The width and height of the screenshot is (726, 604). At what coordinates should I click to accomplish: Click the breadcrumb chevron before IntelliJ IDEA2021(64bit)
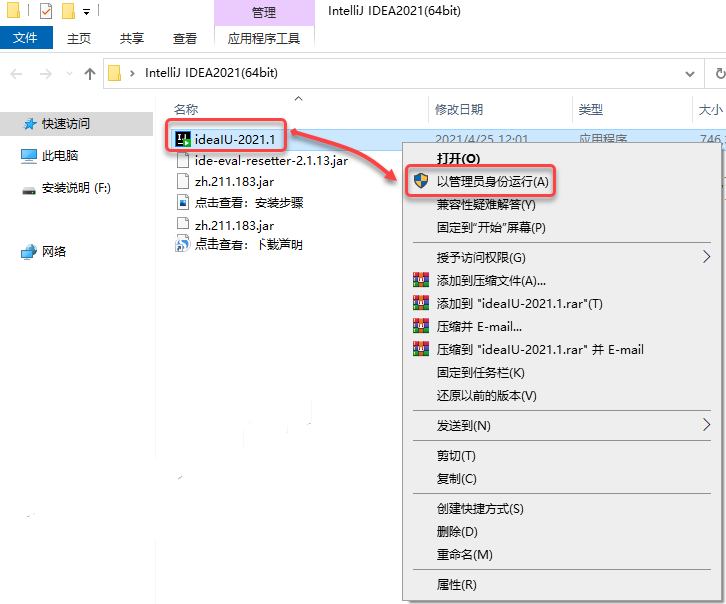click(132, 73)
